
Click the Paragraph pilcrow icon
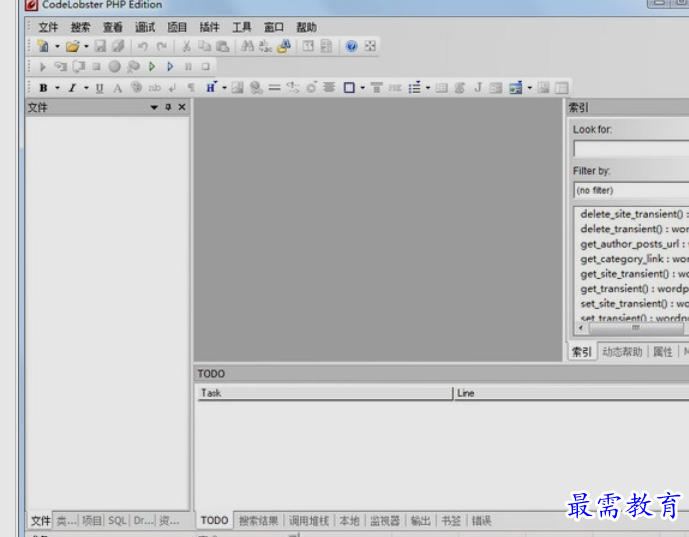pyautogui.click(x=191, y=88)
